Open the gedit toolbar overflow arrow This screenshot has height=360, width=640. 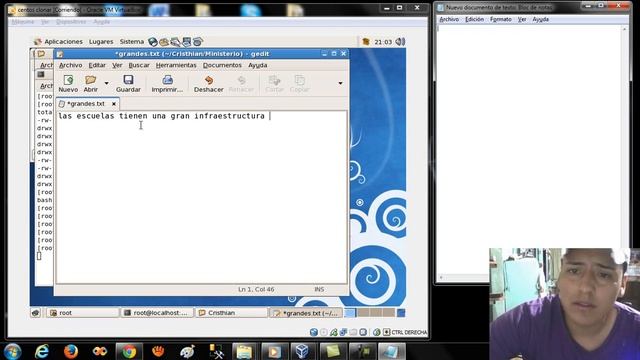click(340, 83)
